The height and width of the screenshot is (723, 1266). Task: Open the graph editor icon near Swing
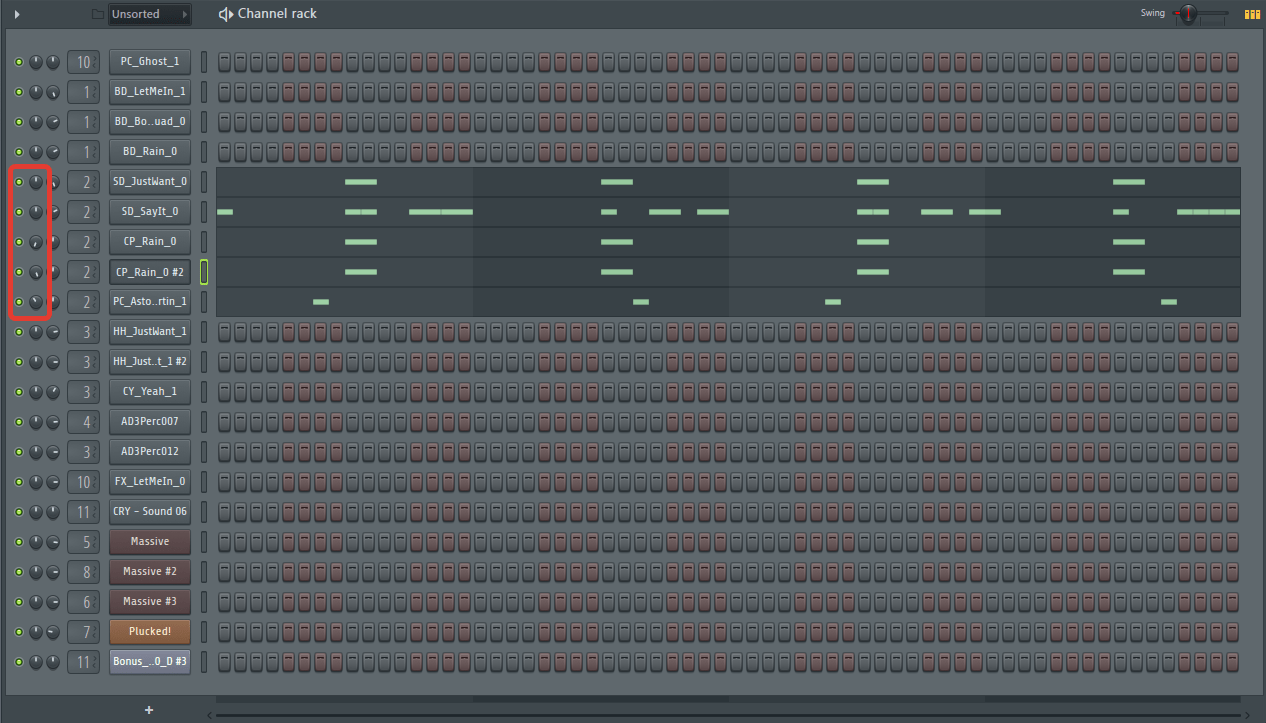[1251, 14]
